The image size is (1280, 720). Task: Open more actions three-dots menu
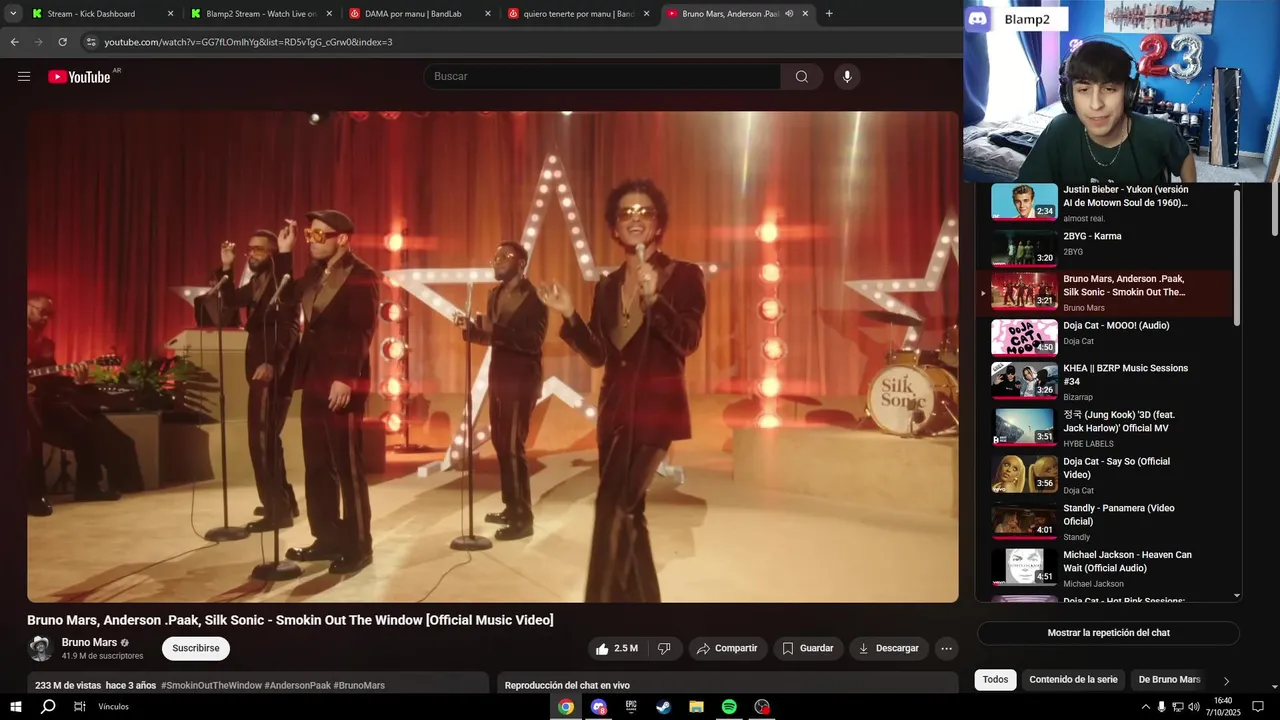946,648
